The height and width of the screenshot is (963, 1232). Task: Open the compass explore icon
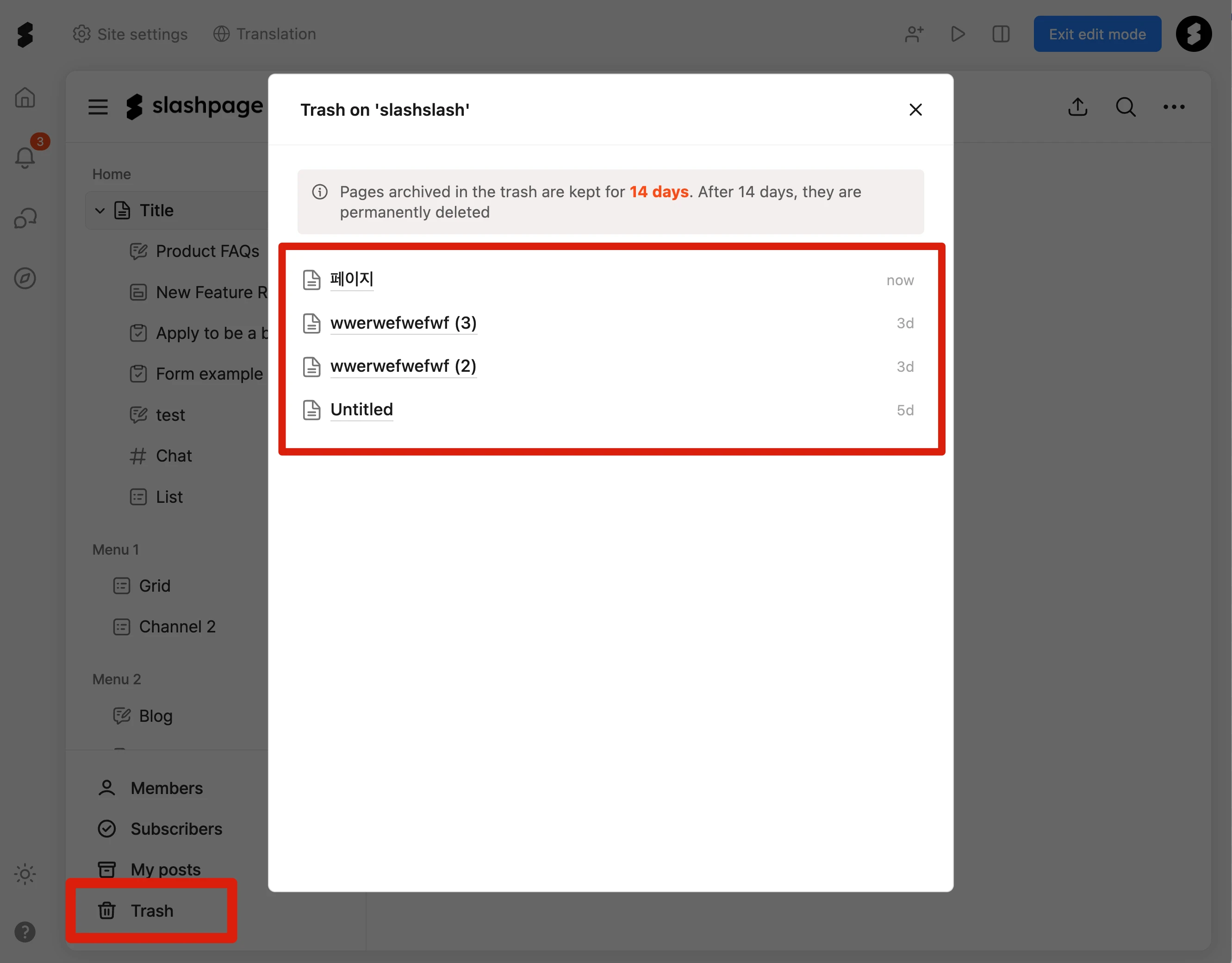[x=25, y=278]
